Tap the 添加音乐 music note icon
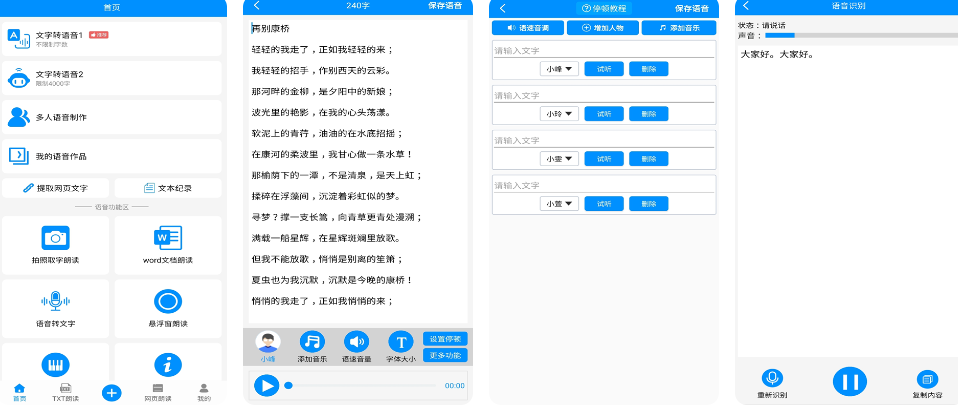 (313, 341)
